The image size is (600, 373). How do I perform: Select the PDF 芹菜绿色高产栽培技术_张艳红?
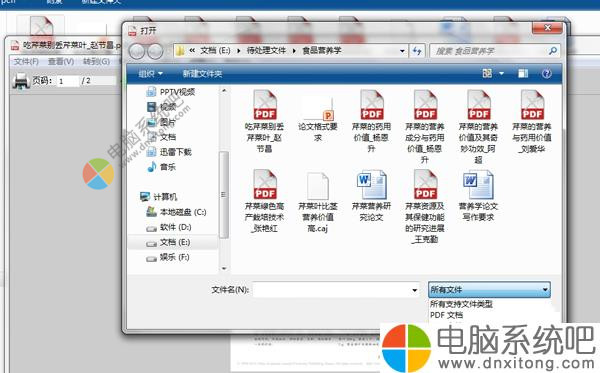click(x=264, y=201)
